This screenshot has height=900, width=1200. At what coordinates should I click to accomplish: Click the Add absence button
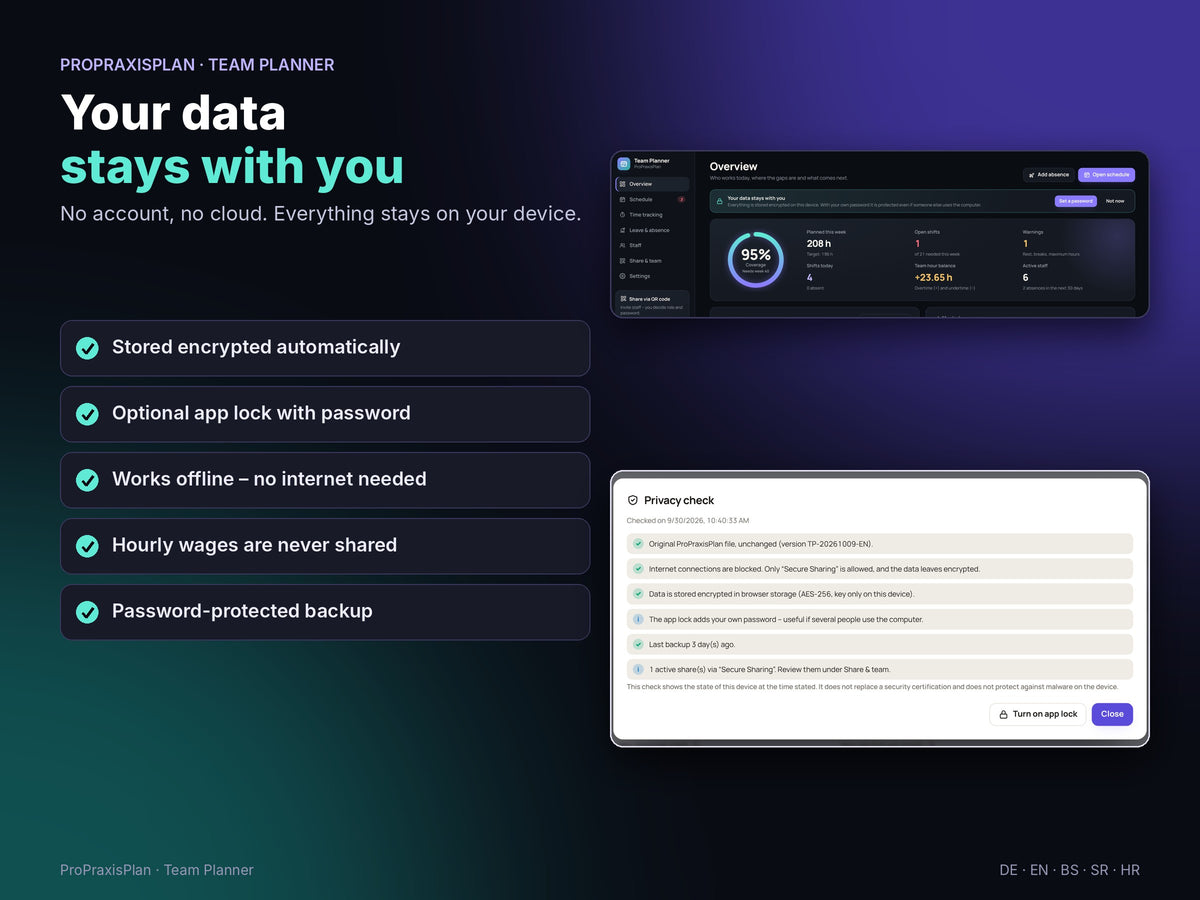tap(1049, 175)
